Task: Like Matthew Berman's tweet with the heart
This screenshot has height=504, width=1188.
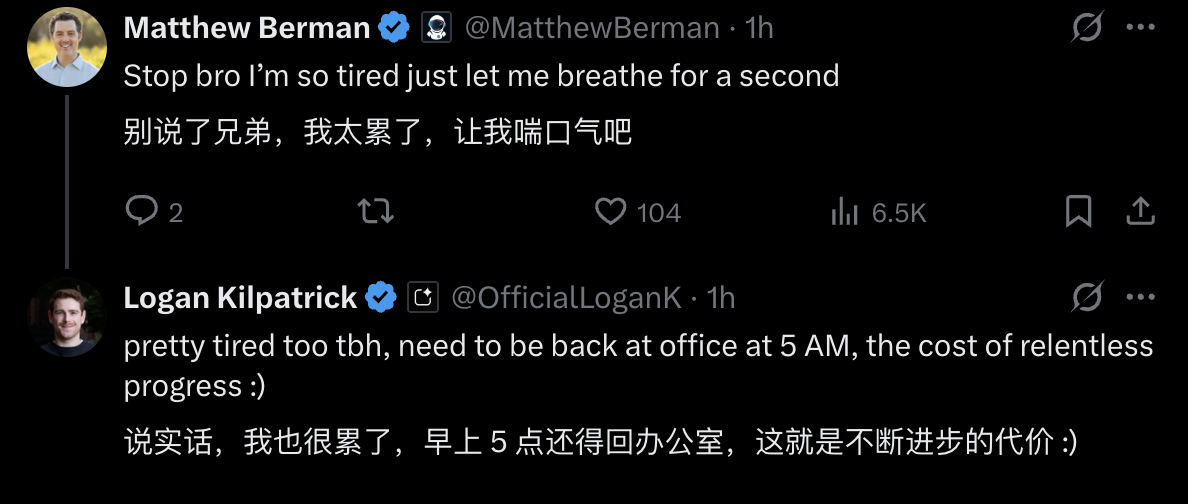Action: pyautogui.click(x=610, y=211)
